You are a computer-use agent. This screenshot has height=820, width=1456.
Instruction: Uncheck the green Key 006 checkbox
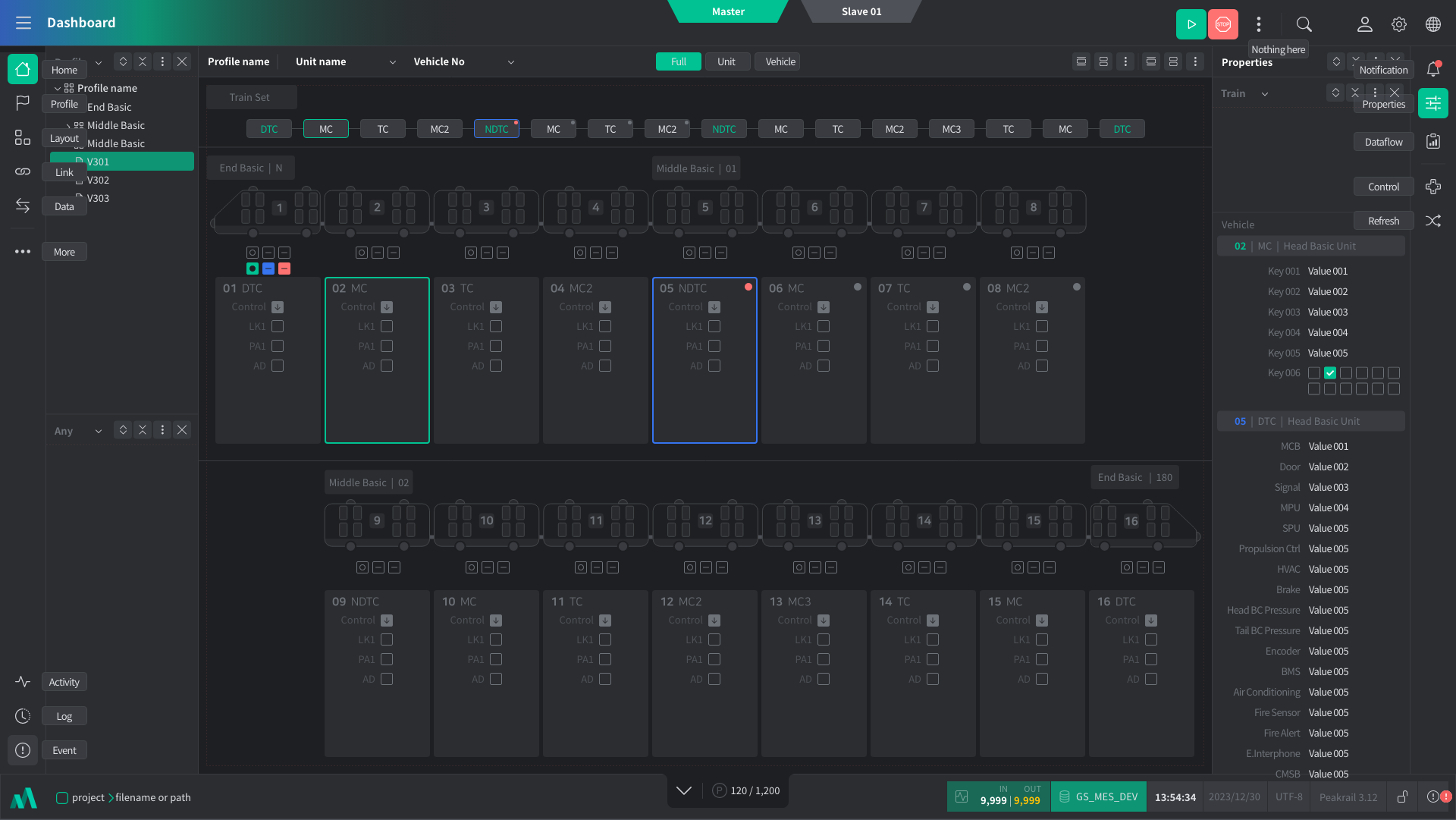click(1330, 373)
